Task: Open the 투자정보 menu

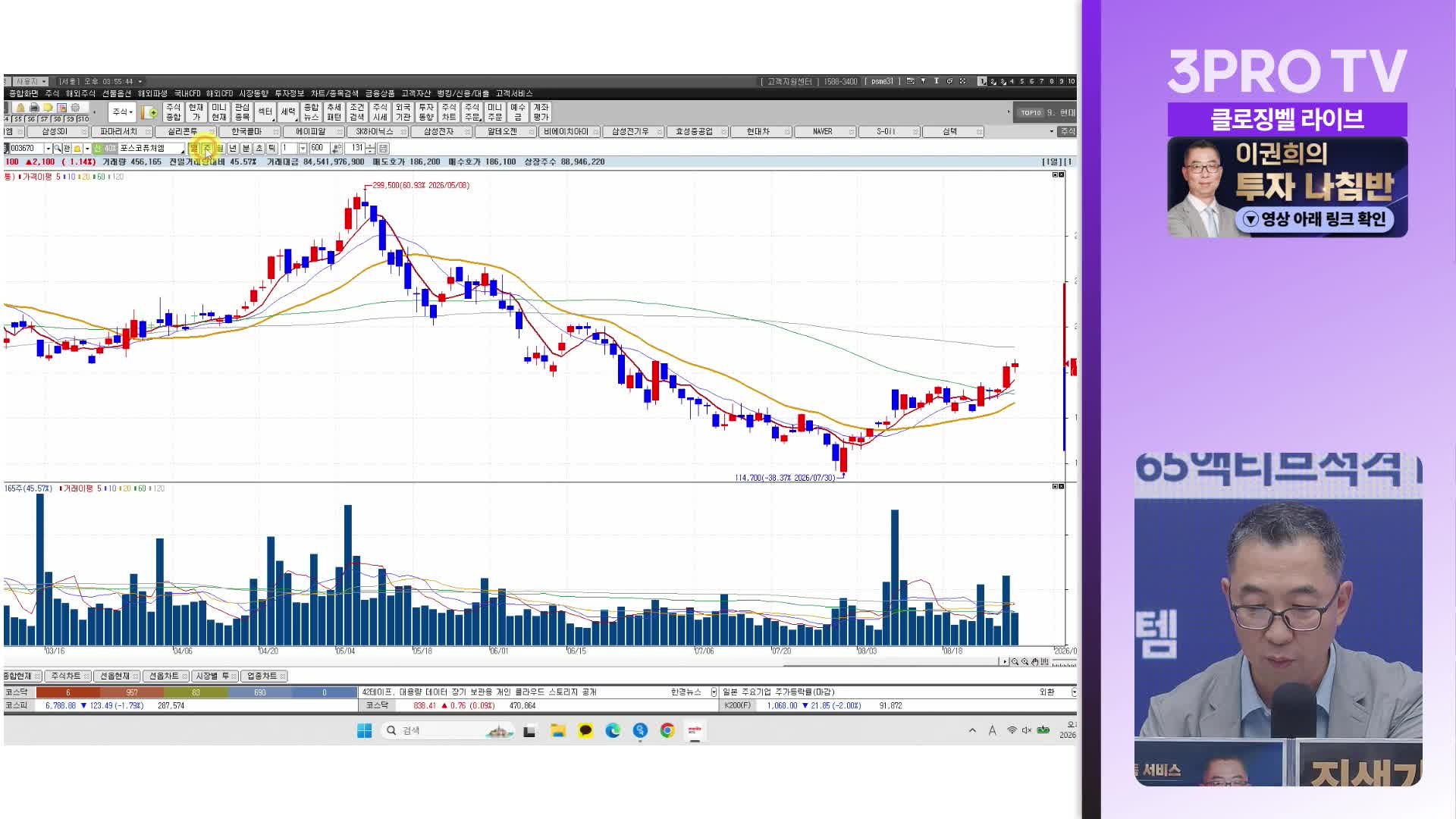Action: coord(289,93)
